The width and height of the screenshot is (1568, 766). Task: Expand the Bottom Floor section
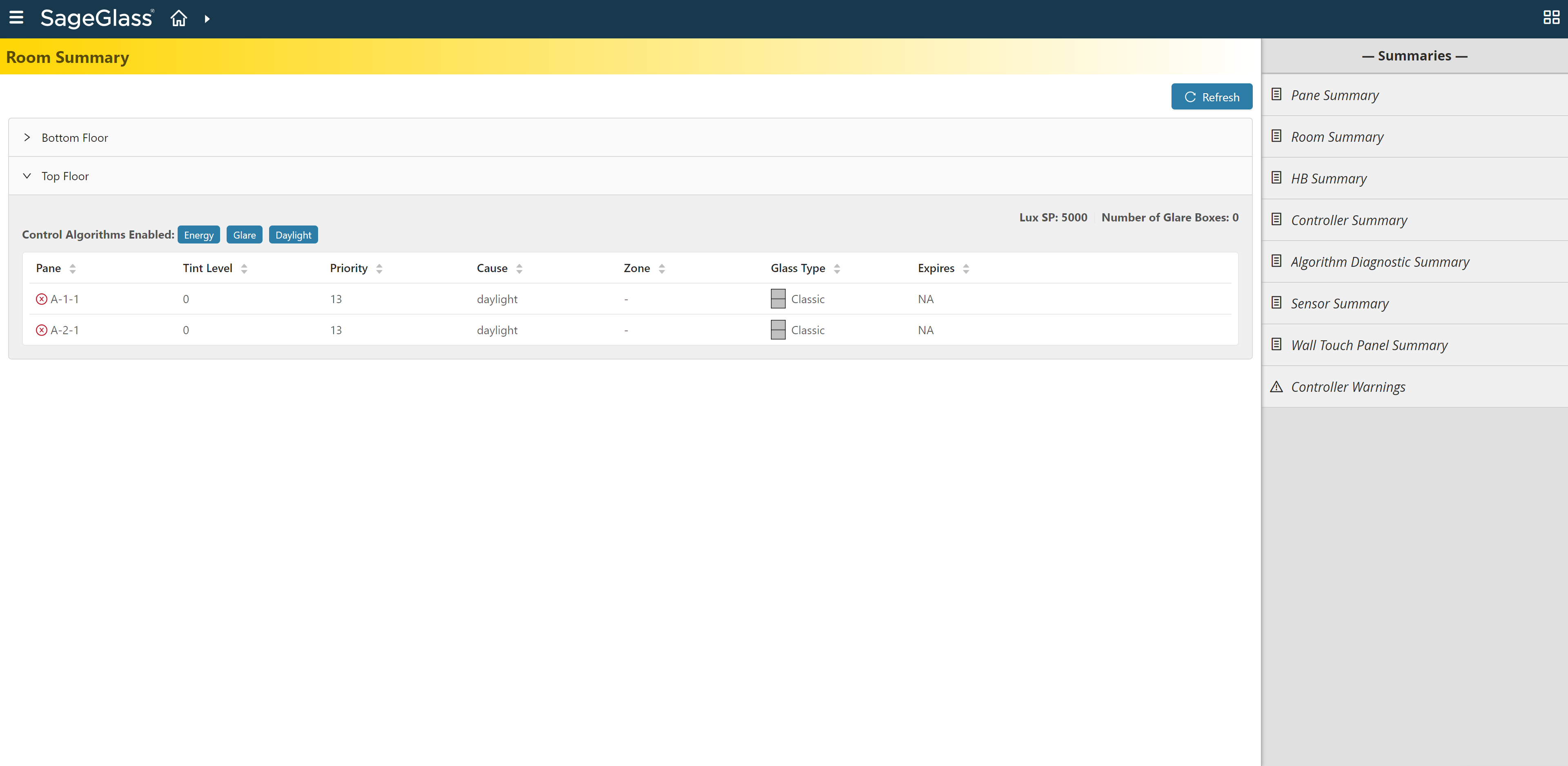click(630, 138)
